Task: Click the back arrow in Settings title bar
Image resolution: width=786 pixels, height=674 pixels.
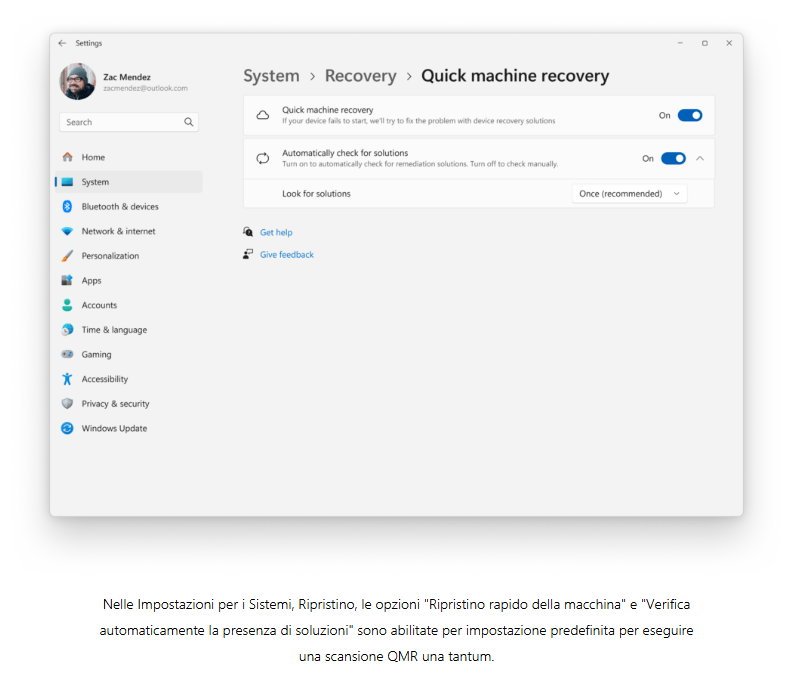Action: coord(62,43)
